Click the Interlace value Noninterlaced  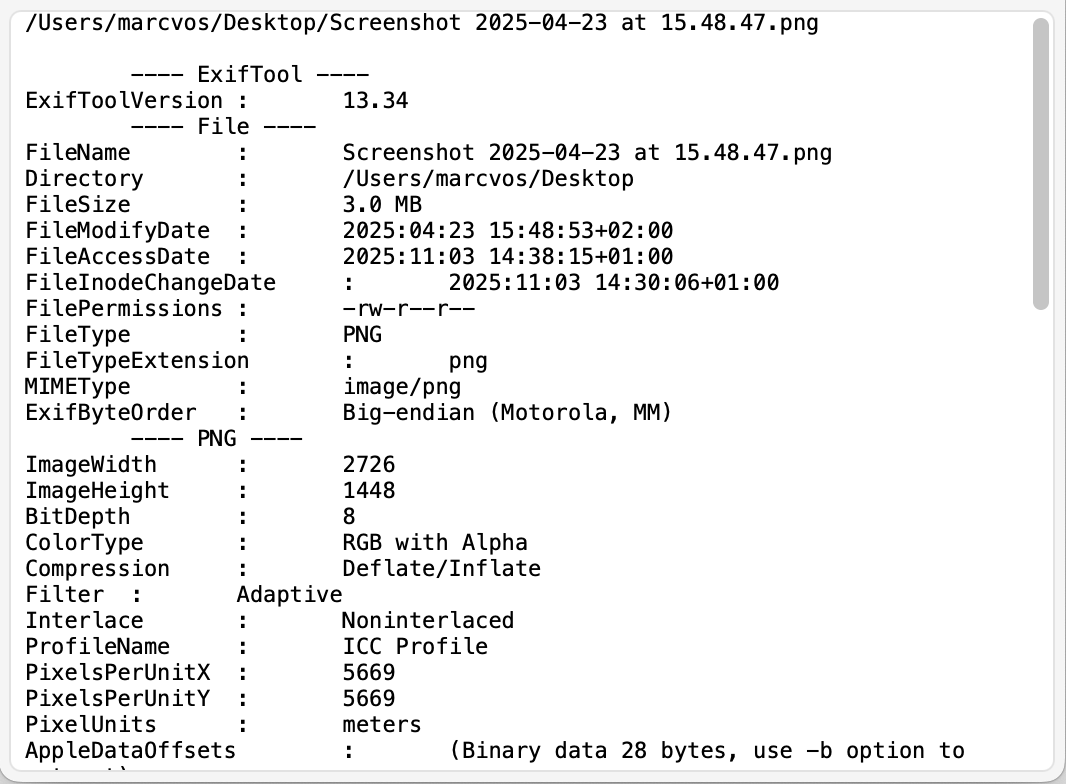pyautogui.click(x=427, y=621)
